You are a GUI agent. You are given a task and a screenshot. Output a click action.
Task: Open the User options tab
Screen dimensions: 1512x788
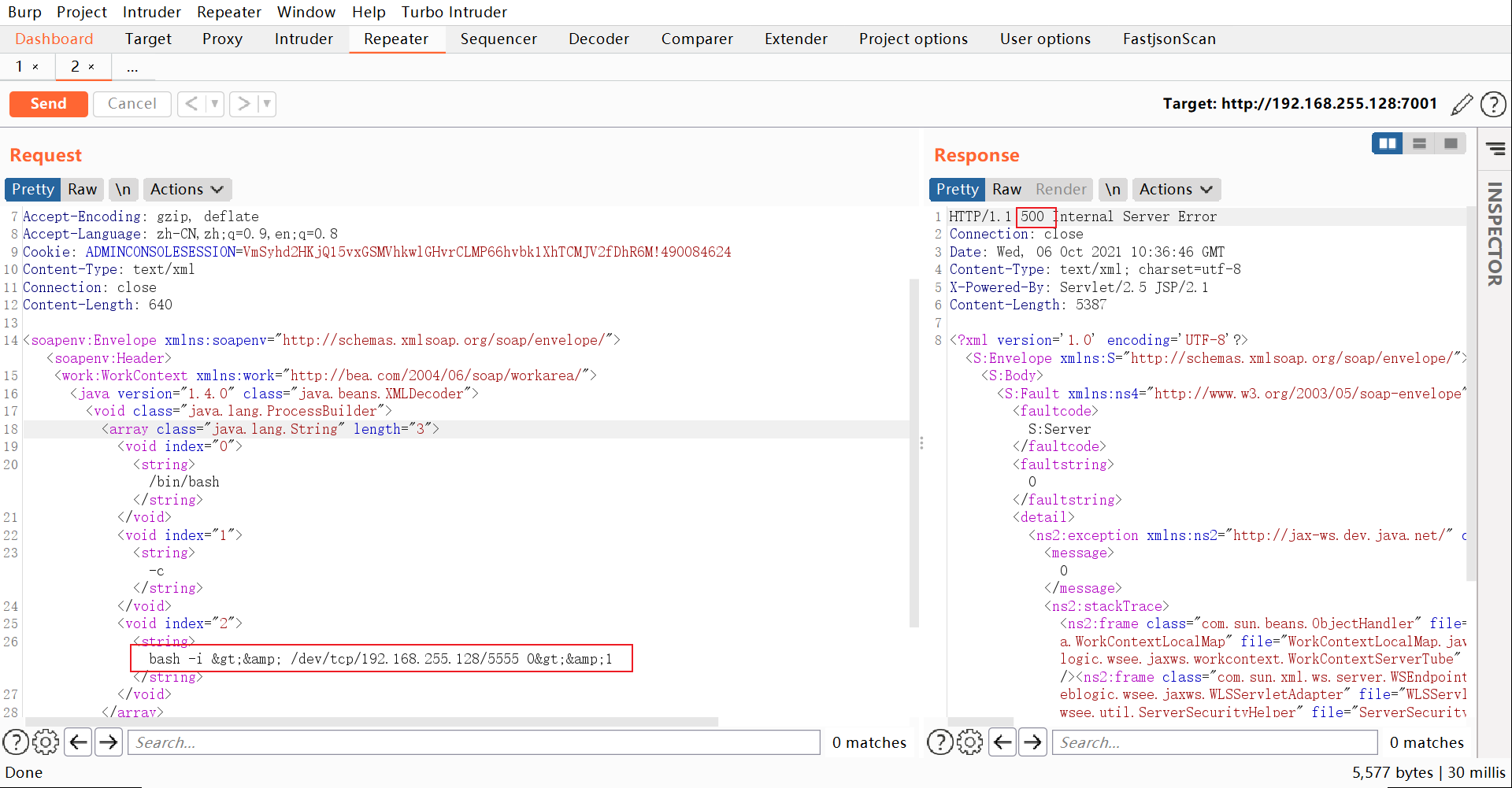tap(1045, 39)
